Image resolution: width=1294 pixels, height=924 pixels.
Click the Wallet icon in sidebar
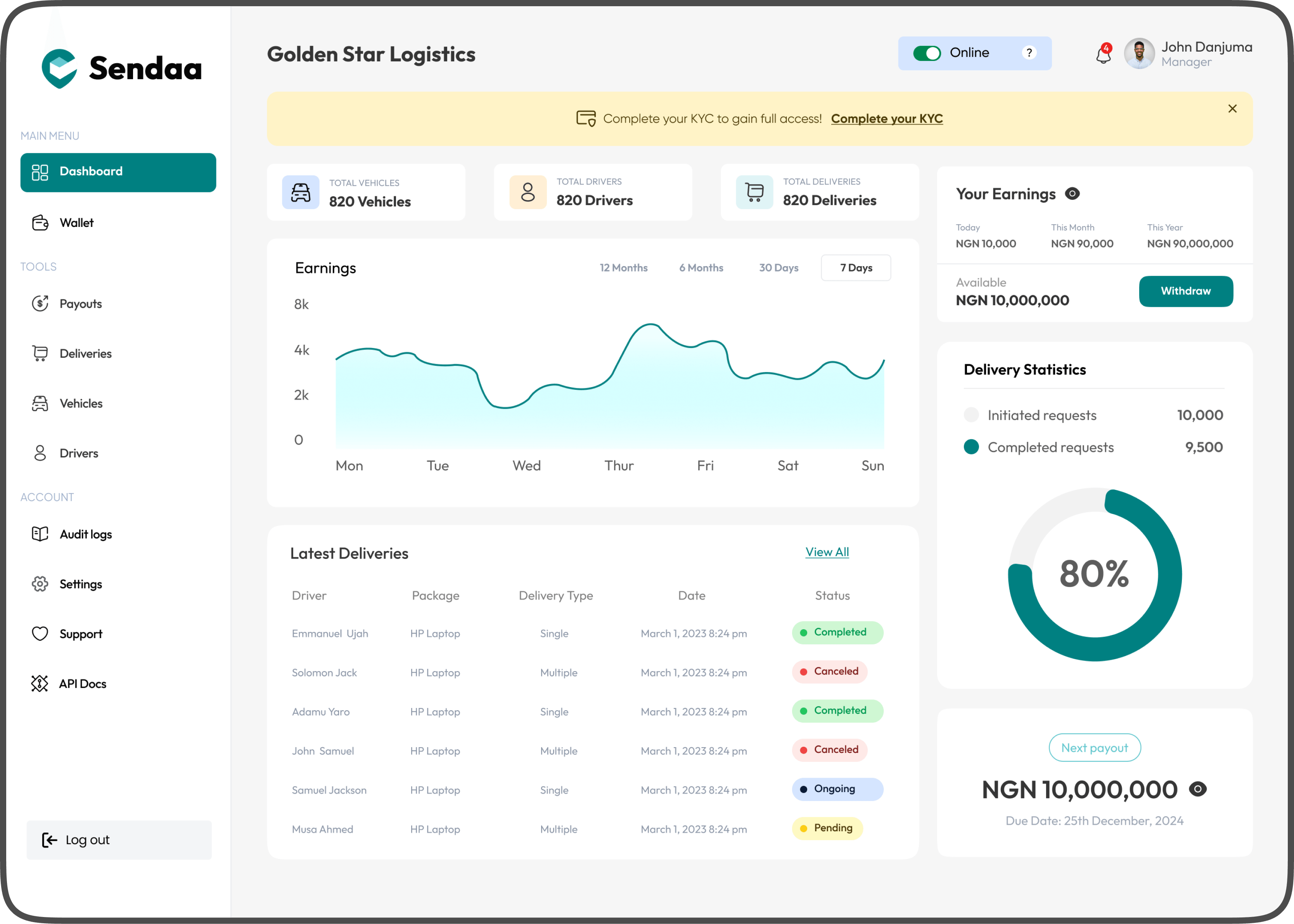[40, 222]
